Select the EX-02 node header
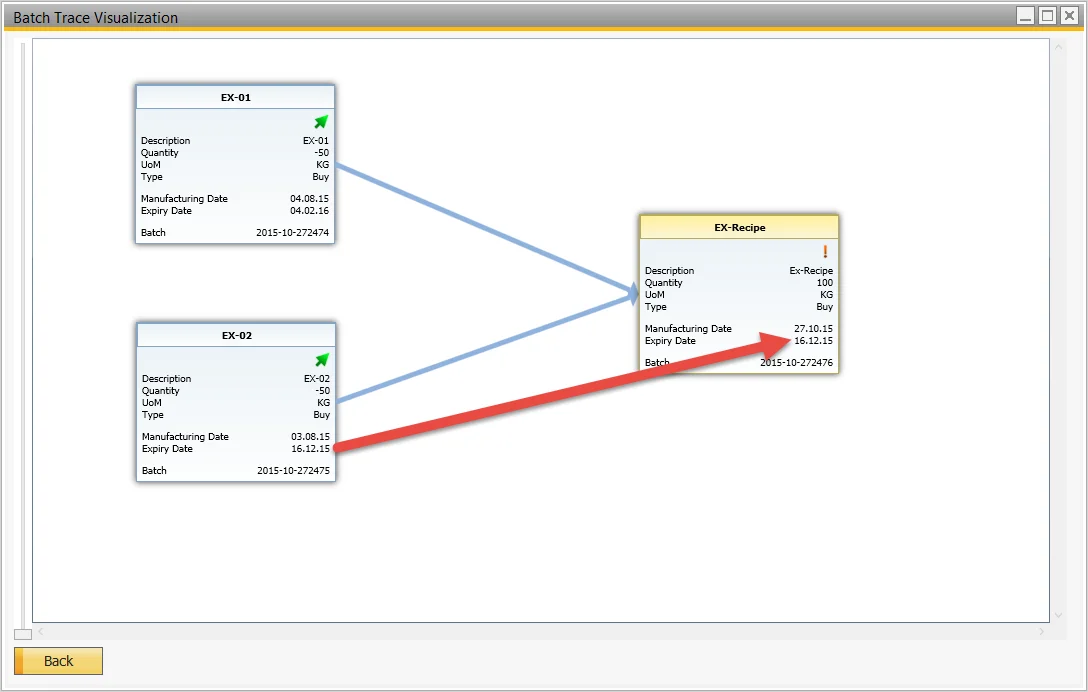The image size is (1088, 692). click(x=237, y=335)
